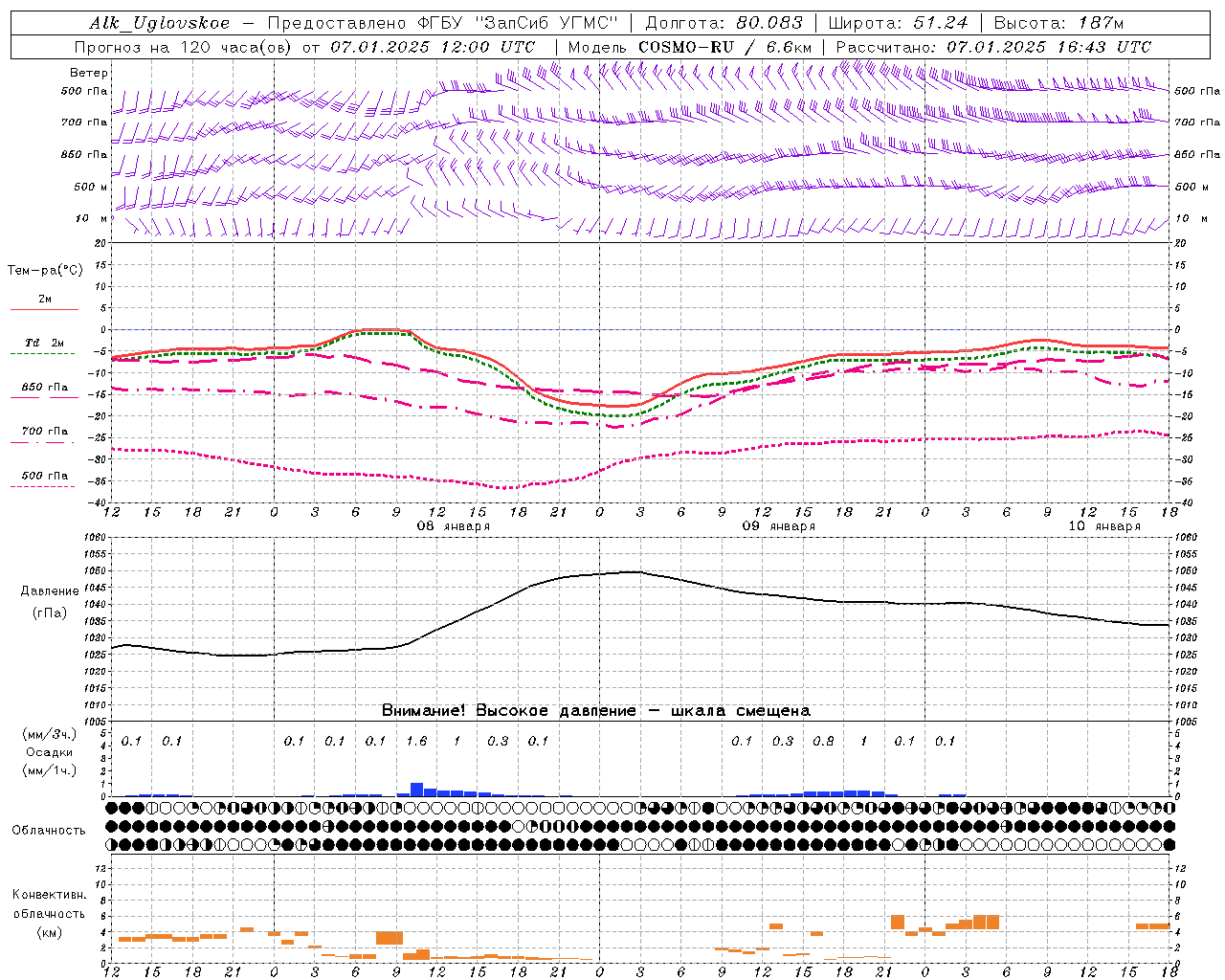Click the tallest blue hourly precipitation bar
Viewport: 1225px width, 980px height.
pos(416,790)
